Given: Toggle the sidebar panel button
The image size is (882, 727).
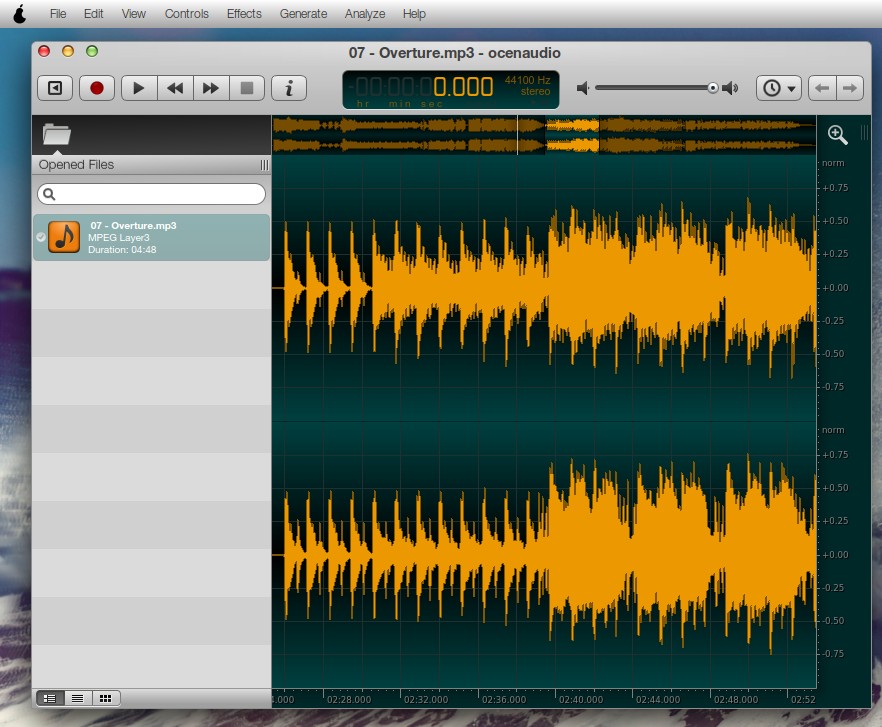Looking at the screenshot, I should [x=55, y=88].
